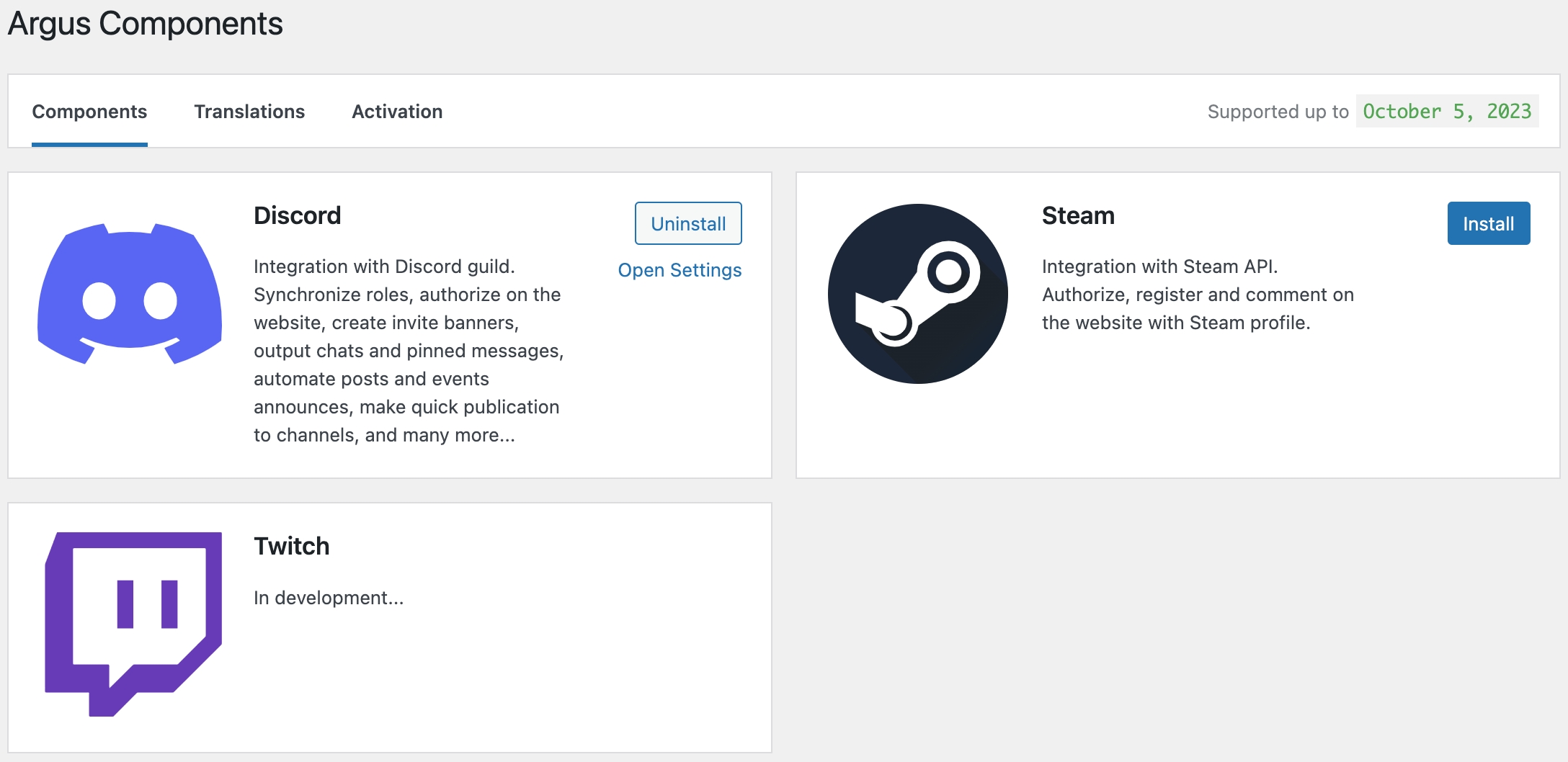
Task: Click the blue underline beneath Components tab
Action: (x=89, y=145)
